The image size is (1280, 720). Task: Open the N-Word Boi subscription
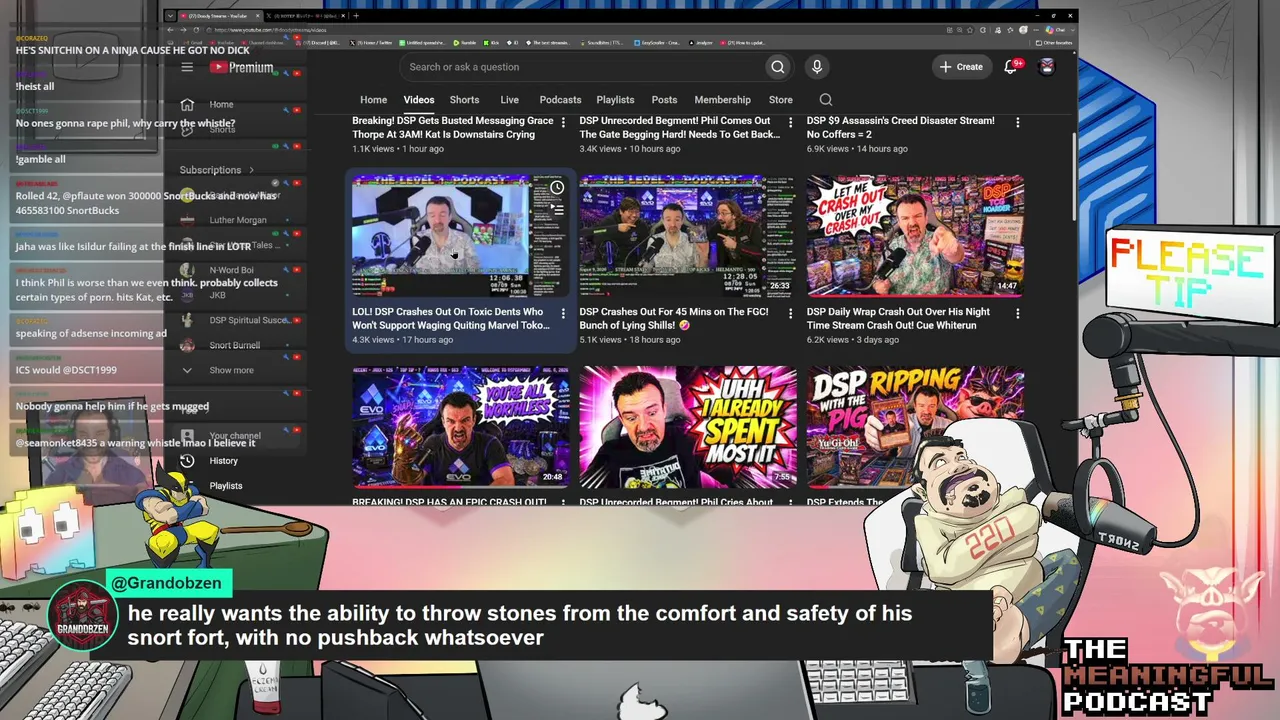coord(231,270)
